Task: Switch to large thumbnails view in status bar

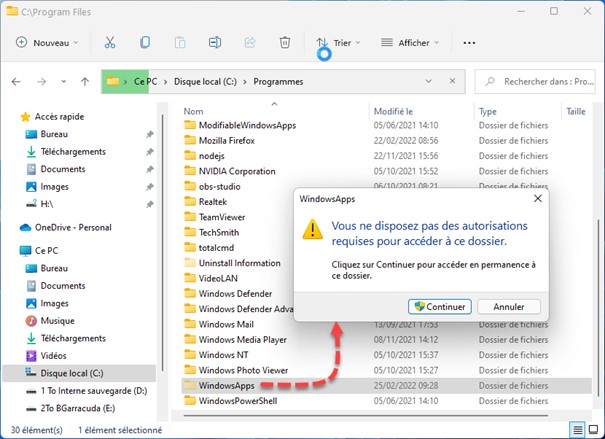Action: [x=593, y=429]
